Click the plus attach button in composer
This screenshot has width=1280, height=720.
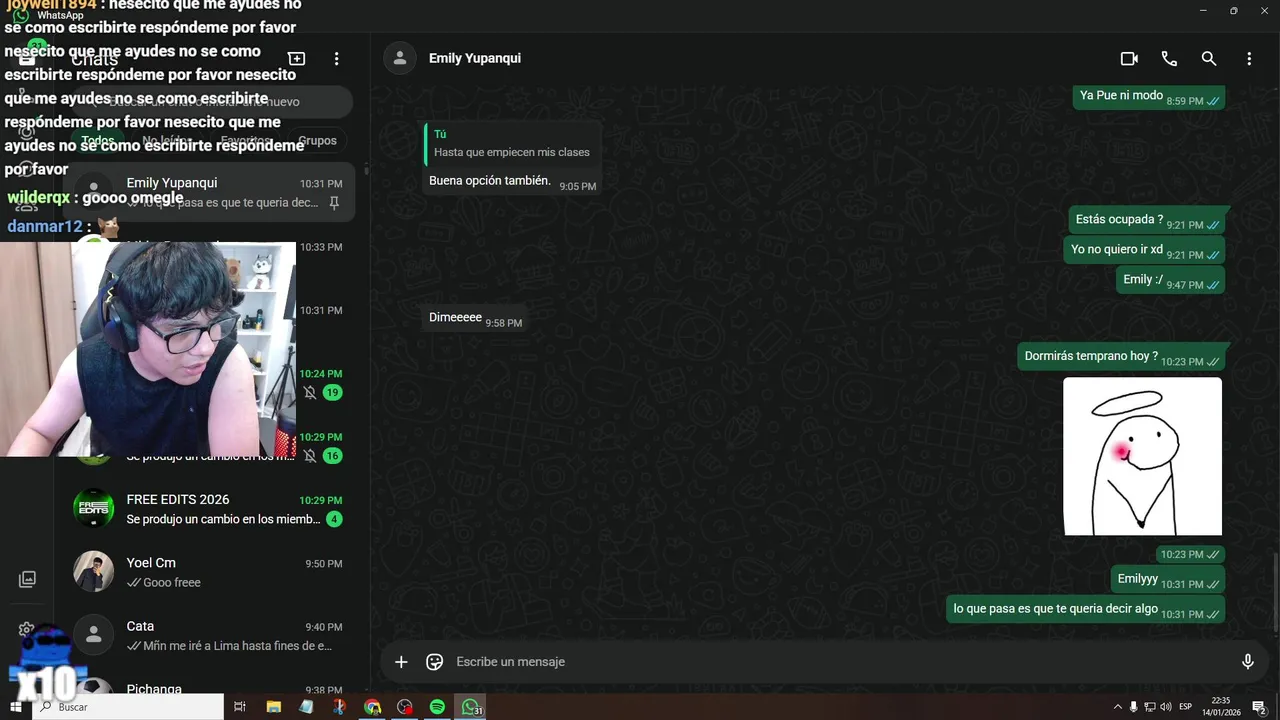[x=401, y=662]
